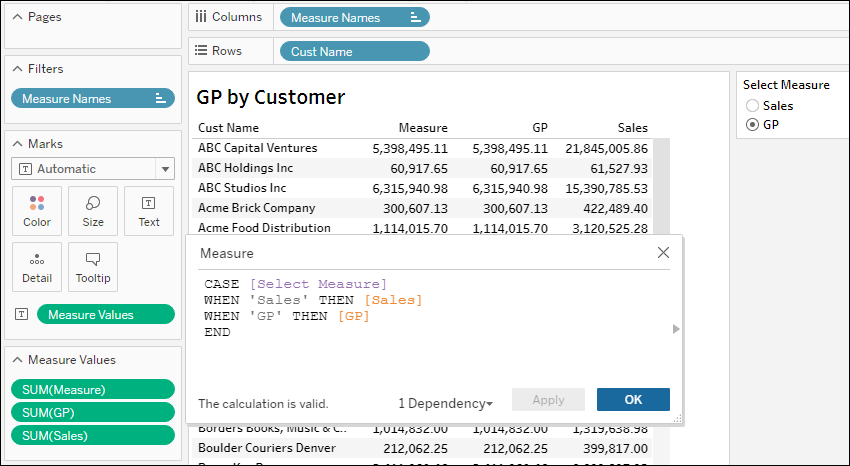Click the Cust Name pill in Rows
The width and height of the screenshot is (850, 466).
tap(355, 51)
